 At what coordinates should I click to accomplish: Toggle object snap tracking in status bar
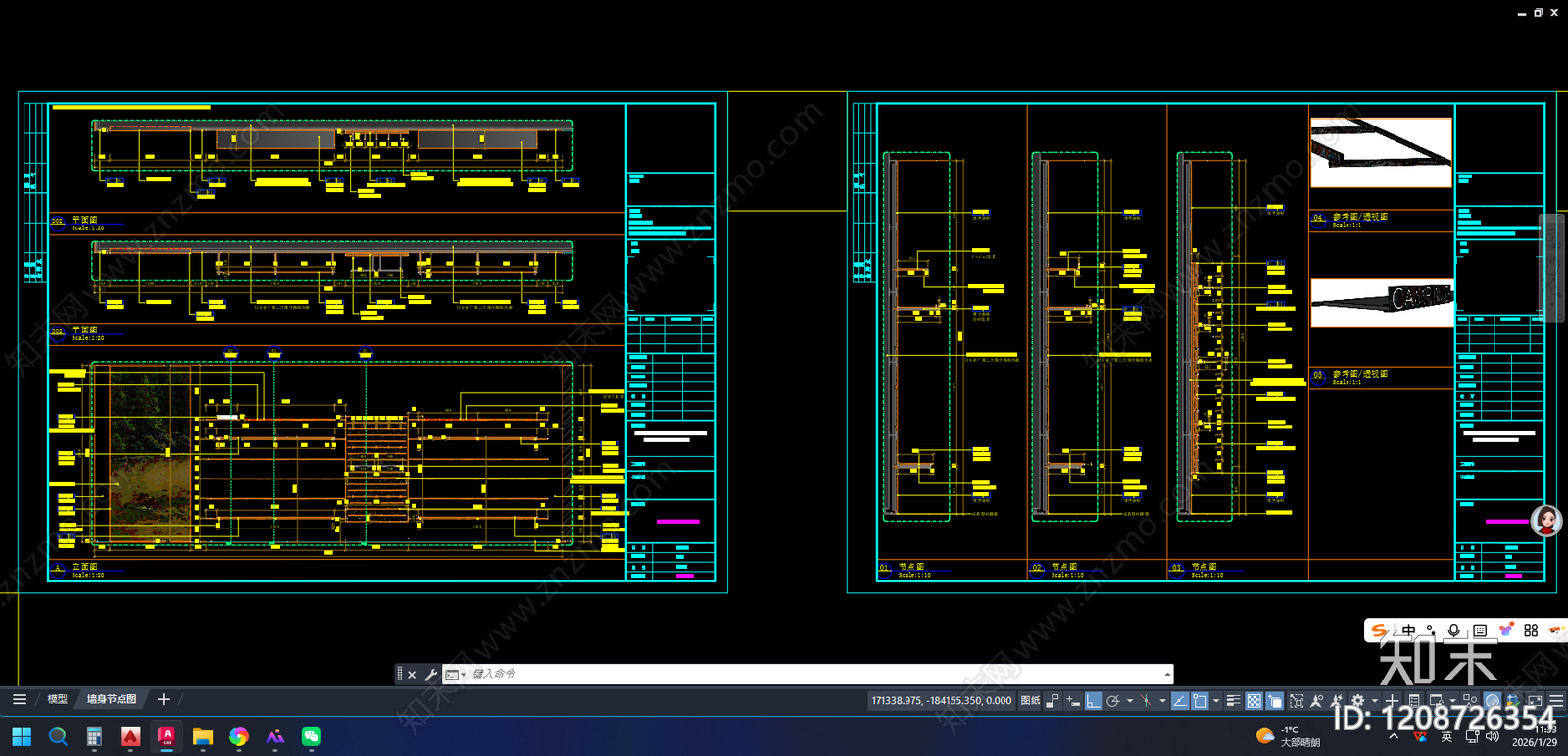(1180, 701)
